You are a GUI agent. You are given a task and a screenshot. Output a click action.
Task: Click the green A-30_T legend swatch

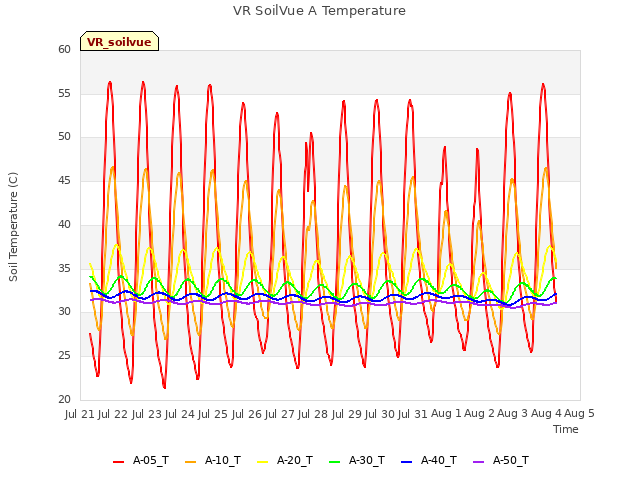coord(335,462)
